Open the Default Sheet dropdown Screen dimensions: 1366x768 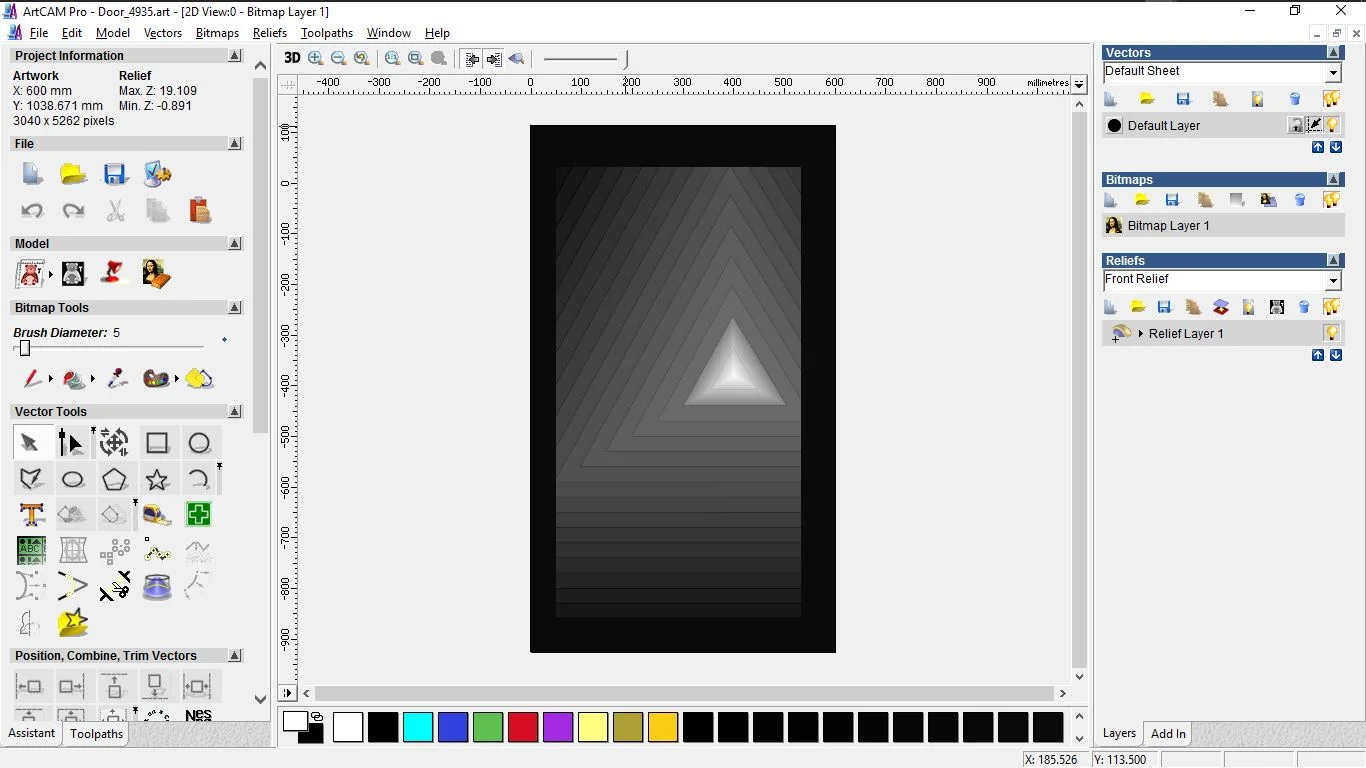pyautogui.click(x=1333, y=73)
